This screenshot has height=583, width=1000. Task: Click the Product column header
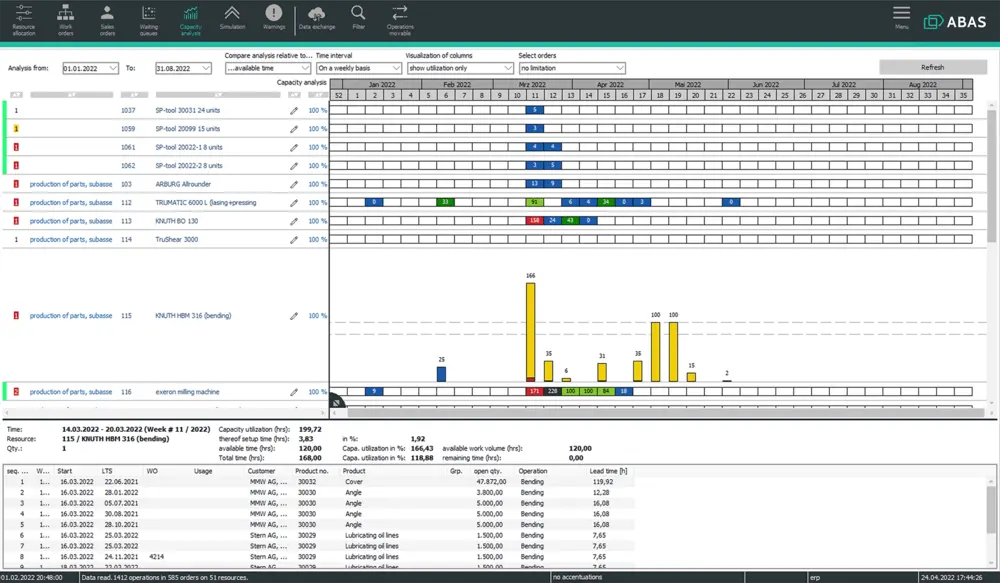click(x=354, y=471)
